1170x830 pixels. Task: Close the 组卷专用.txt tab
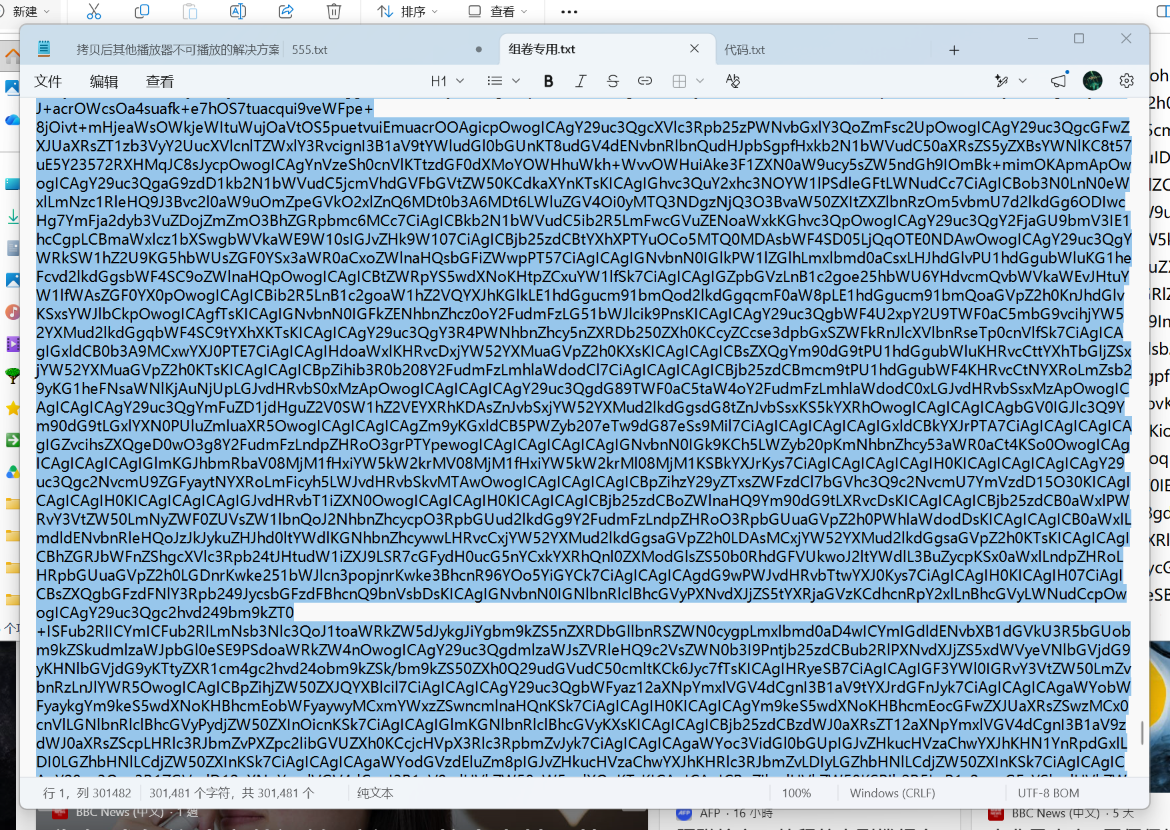[x=695, y=49]
